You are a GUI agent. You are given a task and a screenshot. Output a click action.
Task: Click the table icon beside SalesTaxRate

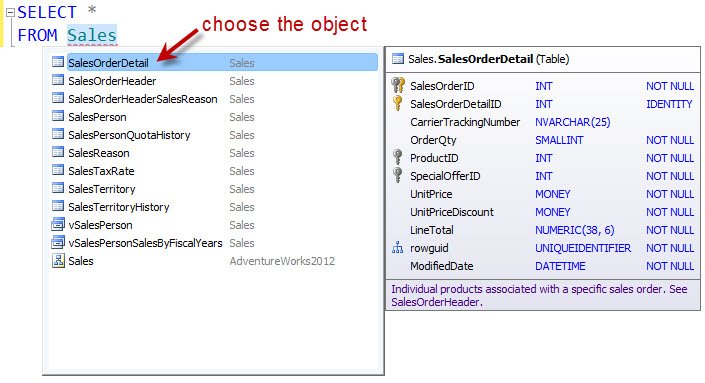pos(58,170)
